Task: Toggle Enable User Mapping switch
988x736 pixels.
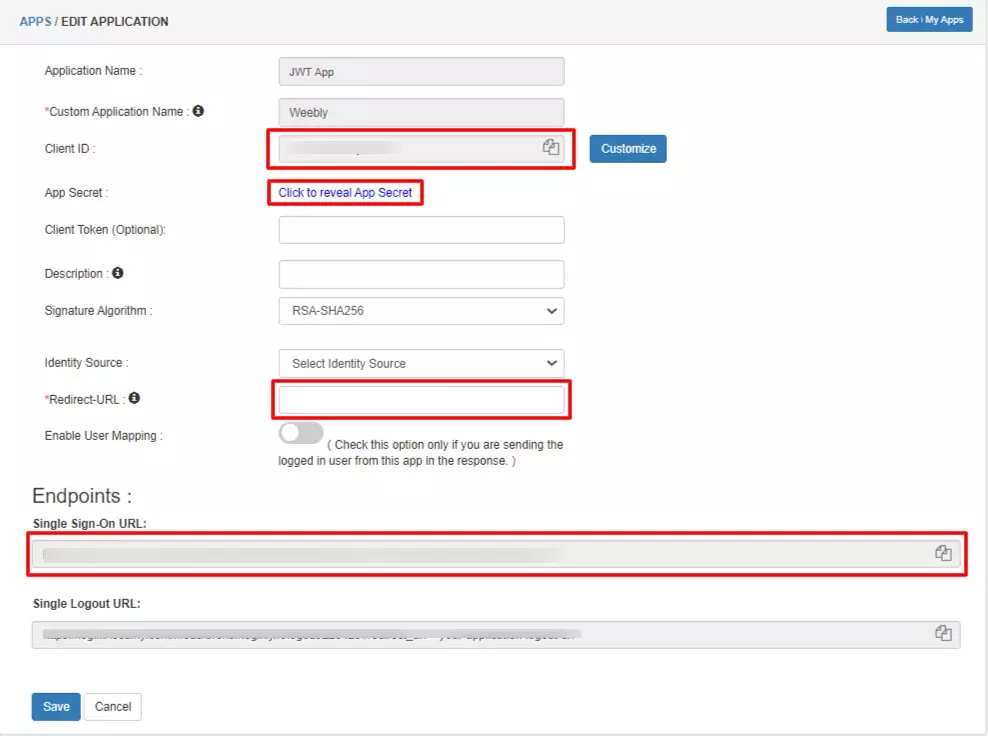Action: (301, 433)
